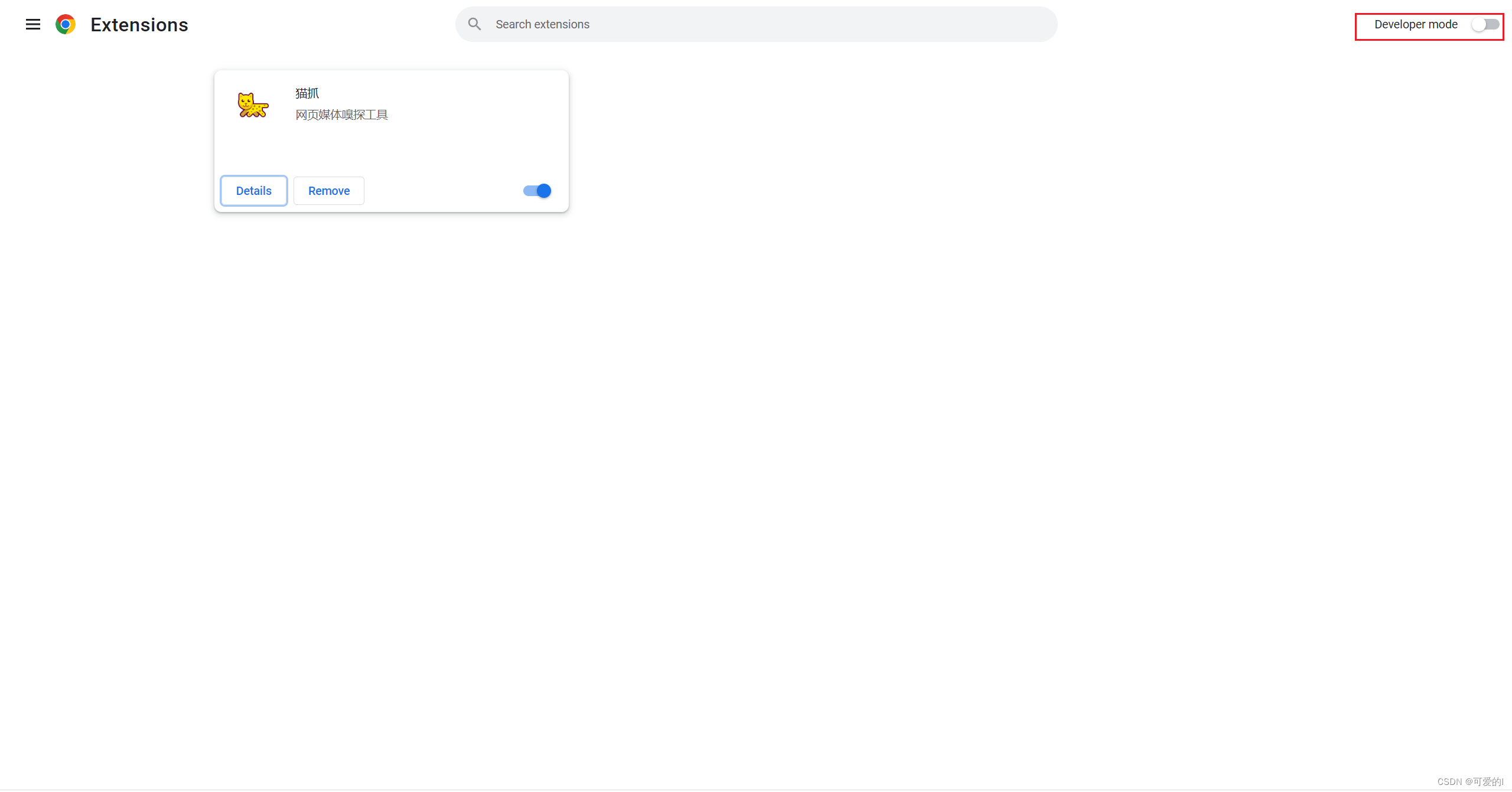The height and width of the screenshot is (792, 1512).
Task: Click the 网页媒体嗅探工具 description text
Action: pos(341,115)
